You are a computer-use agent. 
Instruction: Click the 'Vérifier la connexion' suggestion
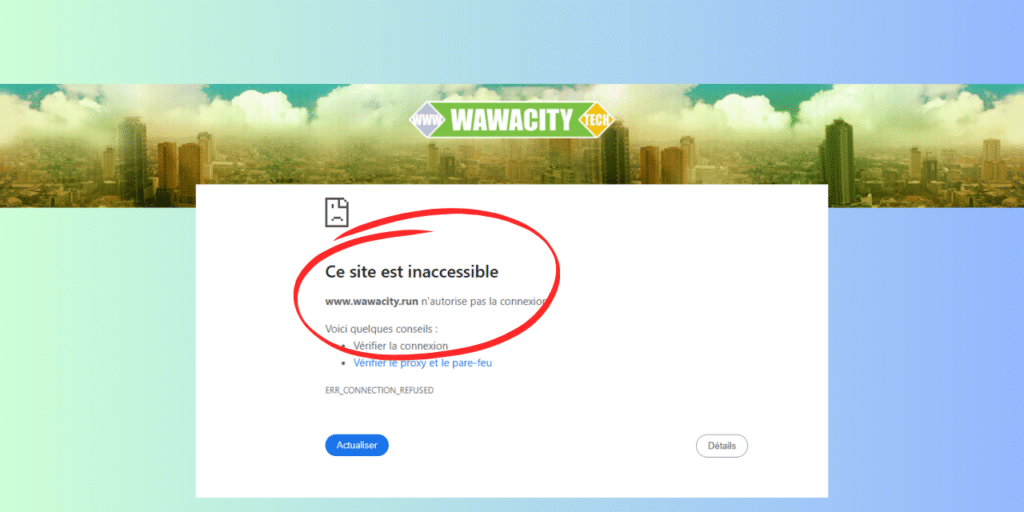[x=400, y=345]
